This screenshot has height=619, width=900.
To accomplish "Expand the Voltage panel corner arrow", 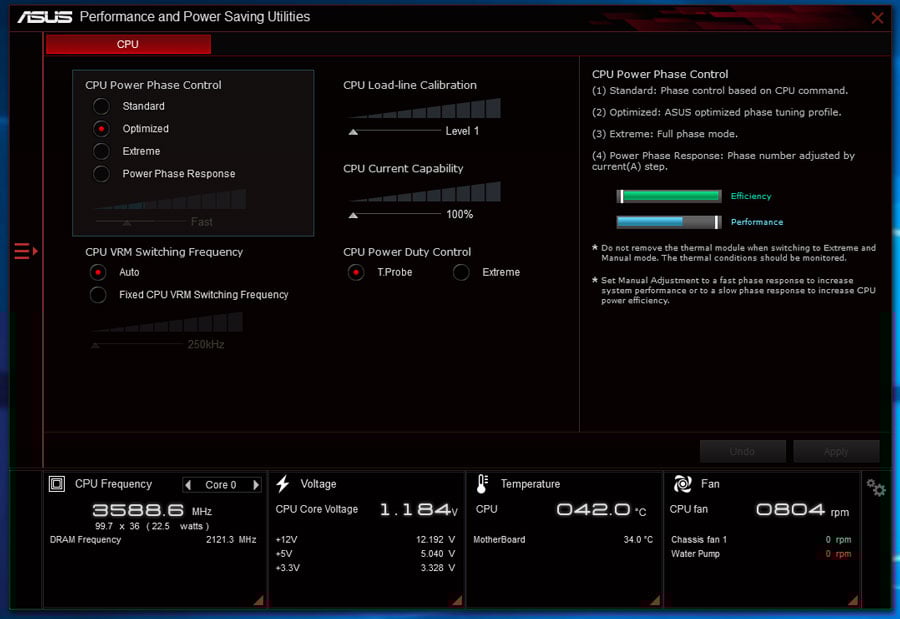I will pos(457,600).
